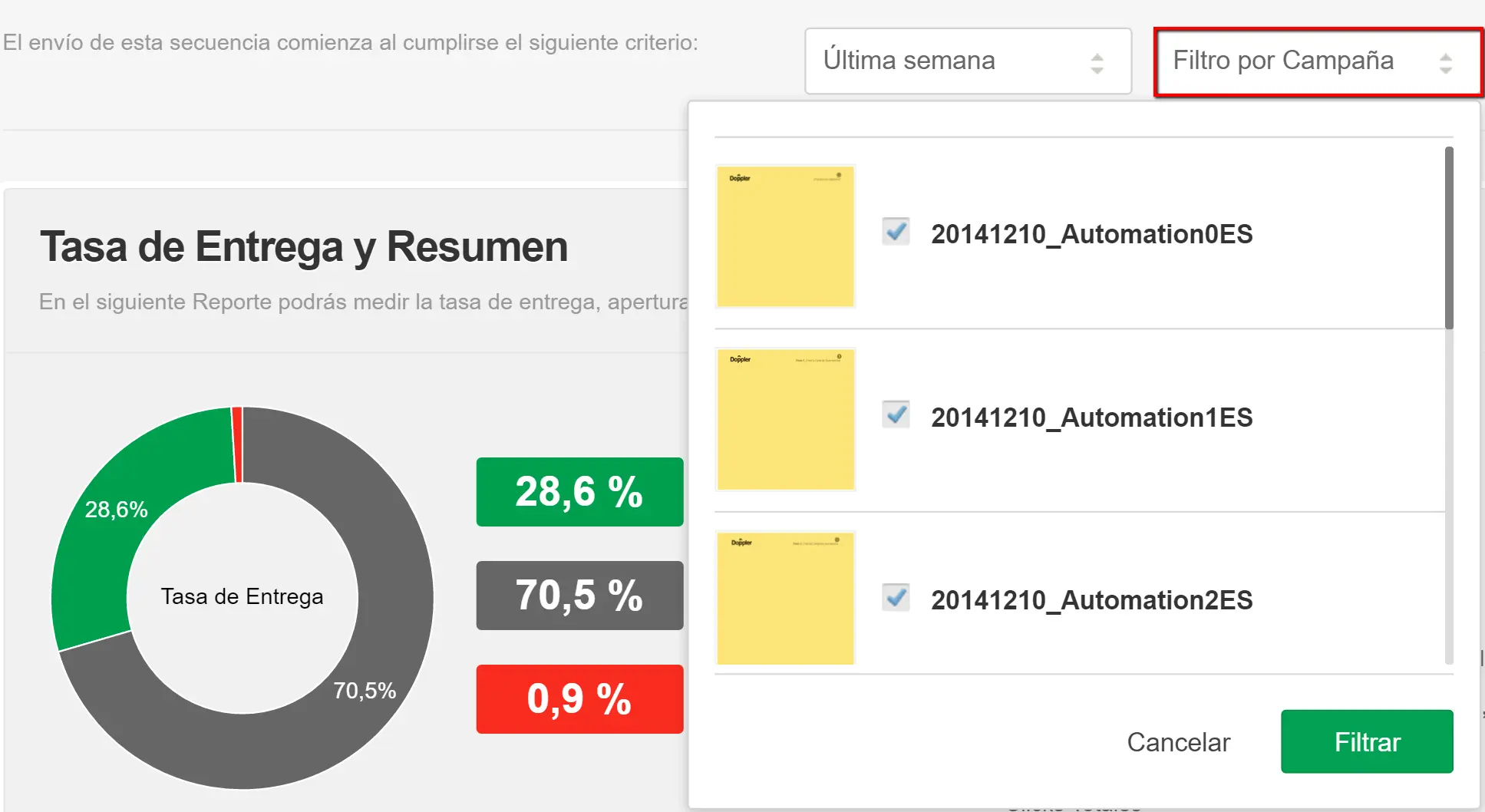Select the 20141210_Automation1ES campaign name
Screen dimensions: 1485x812
pyautogui.click(x=1091, y=418)
